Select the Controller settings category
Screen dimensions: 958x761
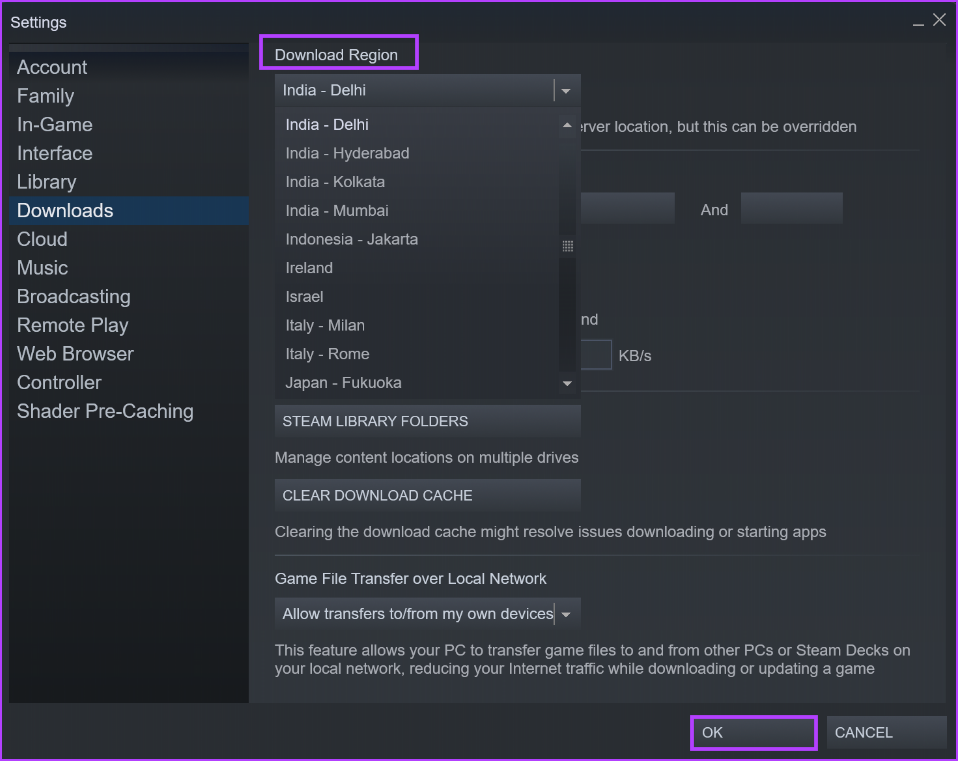click(59, 382)
